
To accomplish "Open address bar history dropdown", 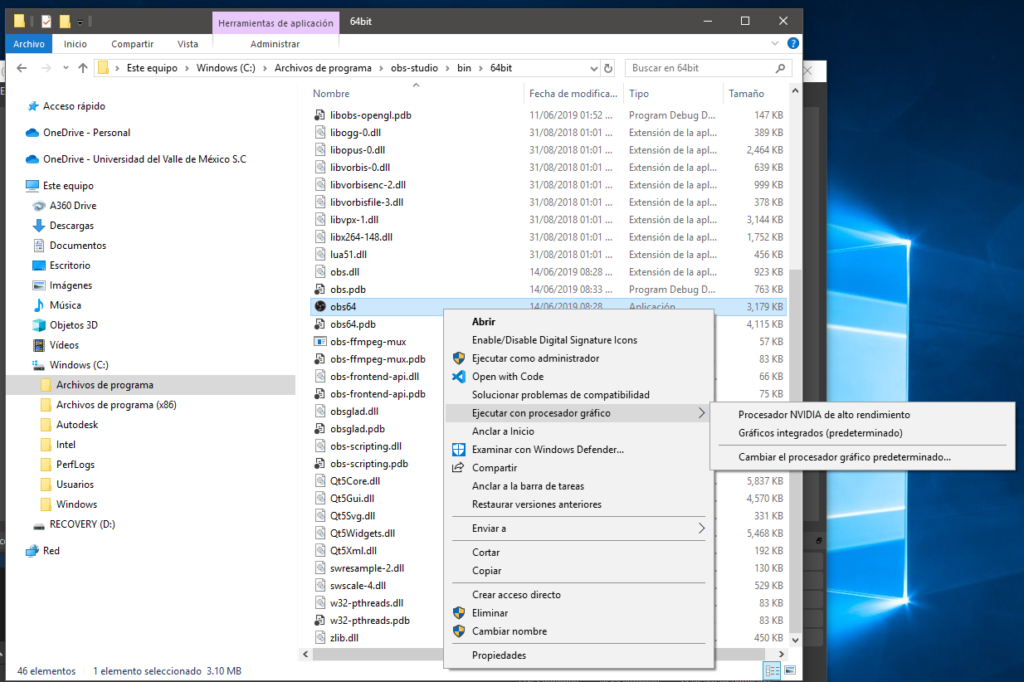I will (x=592, y=68).
